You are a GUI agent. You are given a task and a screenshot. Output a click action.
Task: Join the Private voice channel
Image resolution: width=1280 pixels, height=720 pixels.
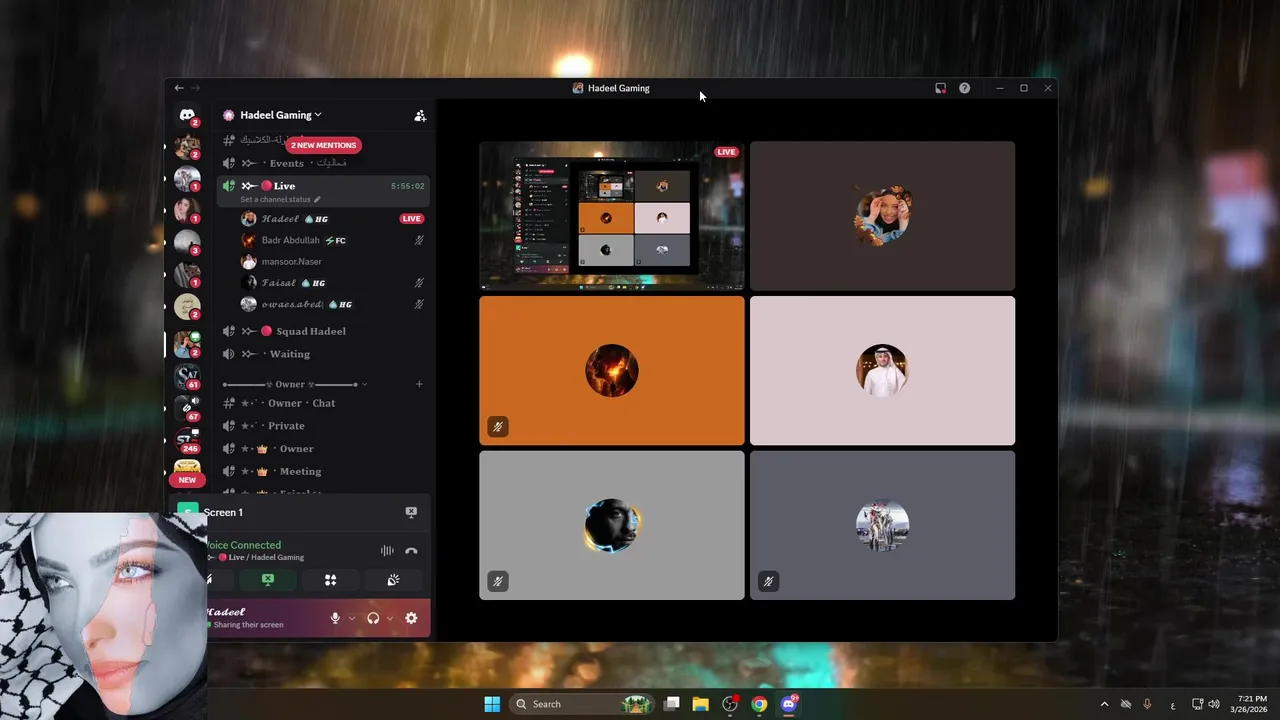[x=324, y=426]
